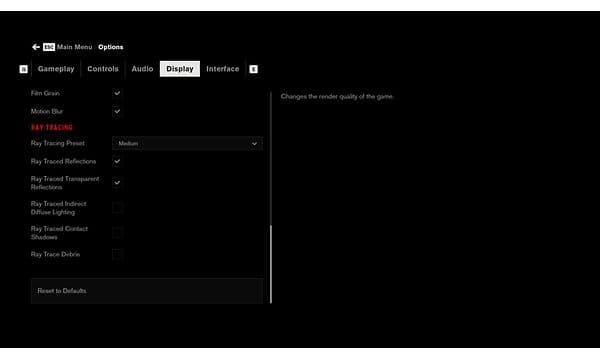
Task: Disable the Film Grain checkbox
Action: [x=117, y=93]
